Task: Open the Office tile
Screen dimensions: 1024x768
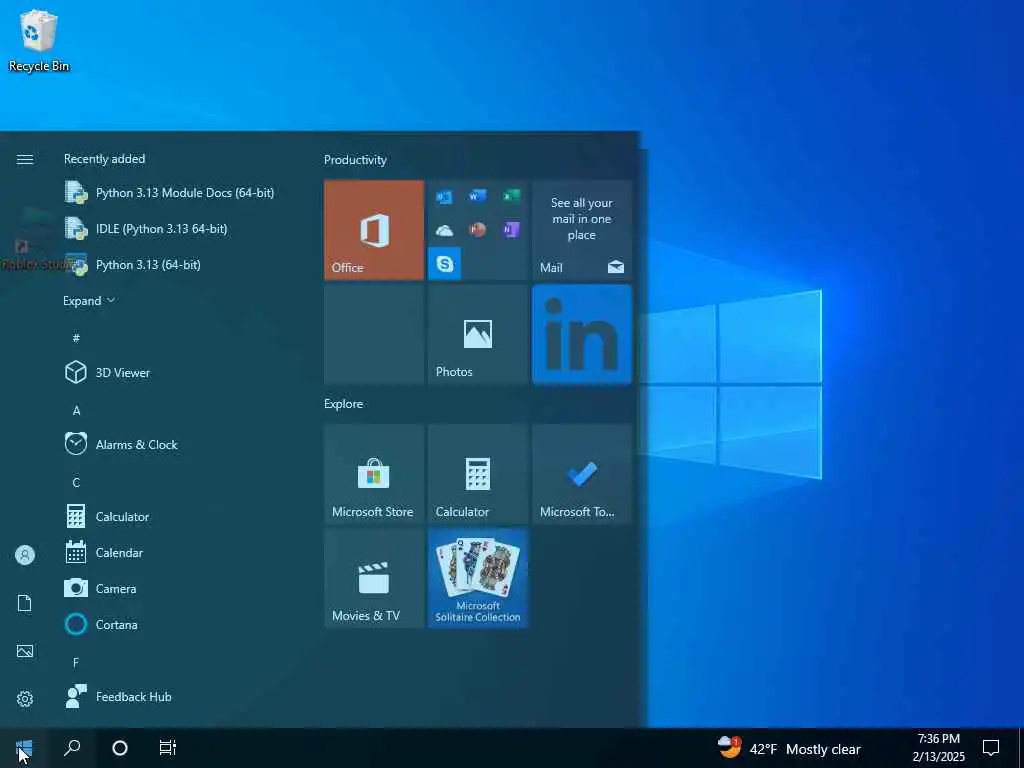Action: pyautogui.click(x=374, y=231)
